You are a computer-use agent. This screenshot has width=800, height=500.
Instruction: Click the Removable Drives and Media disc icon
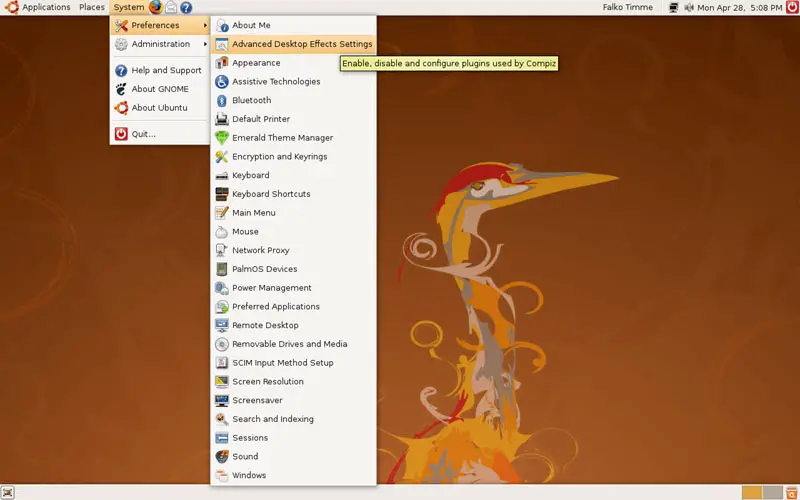[221, 344]
